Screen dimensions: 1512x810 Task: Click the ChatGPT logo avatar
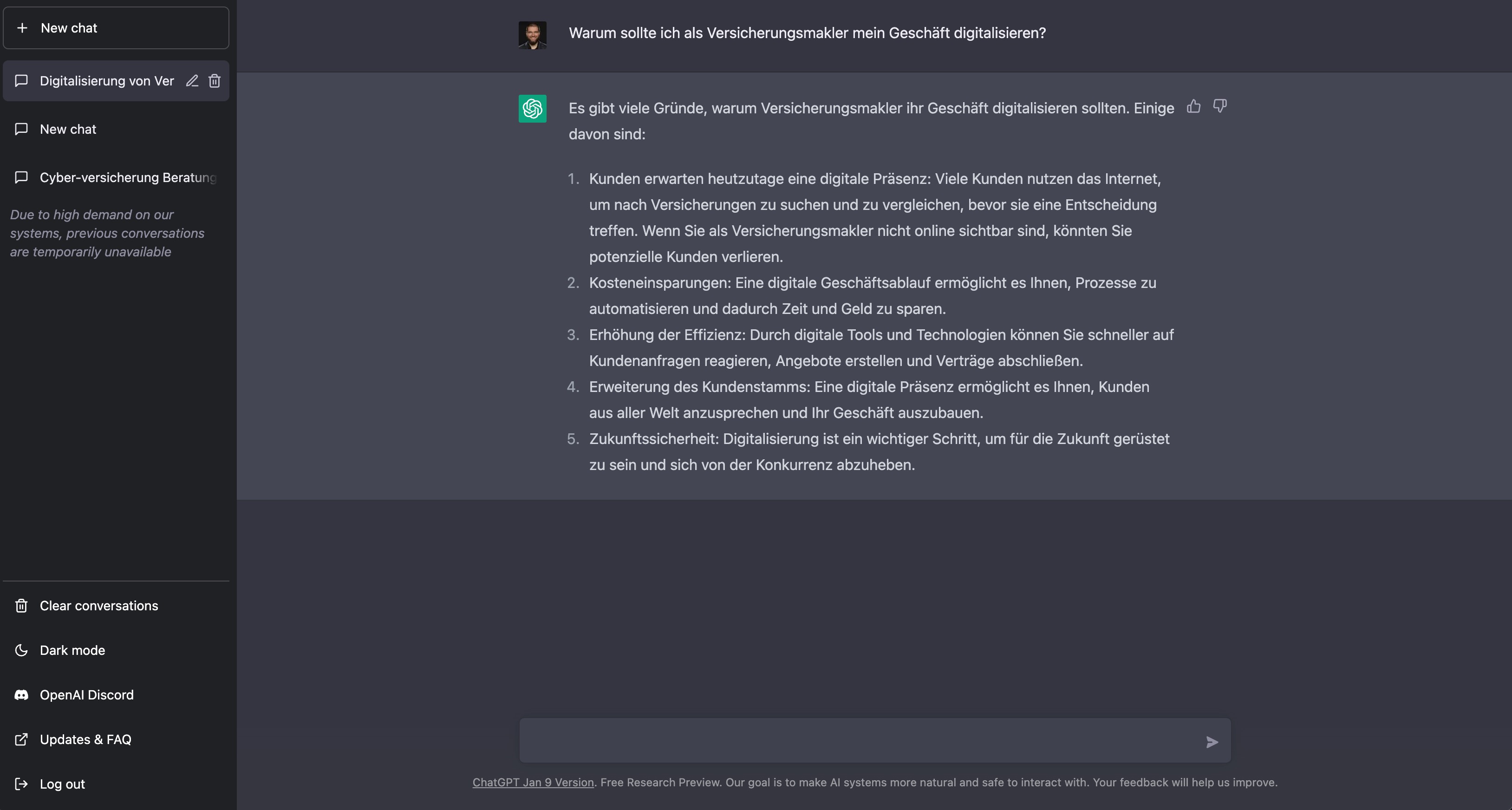coord(532,109)
